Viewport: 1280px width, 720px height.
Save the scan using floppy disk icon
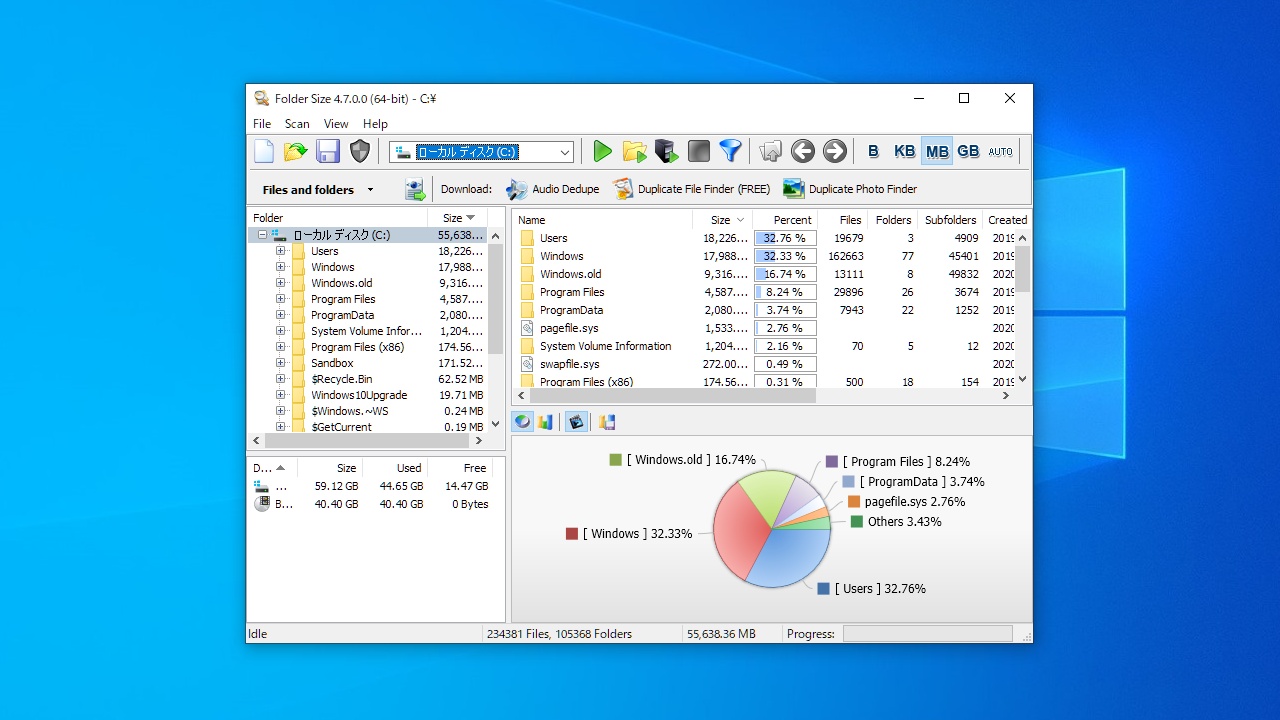coord(328,151)
